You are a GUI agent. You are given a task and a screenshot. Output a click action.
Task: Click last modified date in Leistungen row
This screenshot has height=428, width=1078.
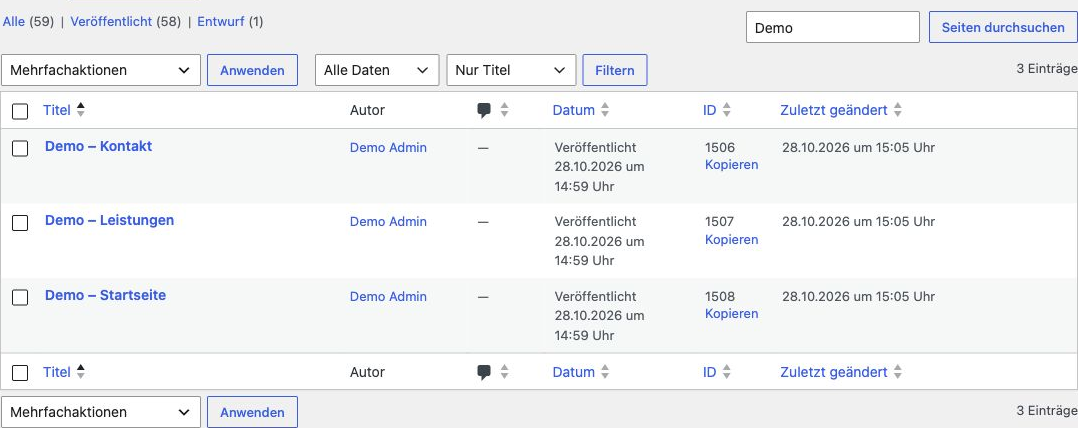[x=859, y=222]
